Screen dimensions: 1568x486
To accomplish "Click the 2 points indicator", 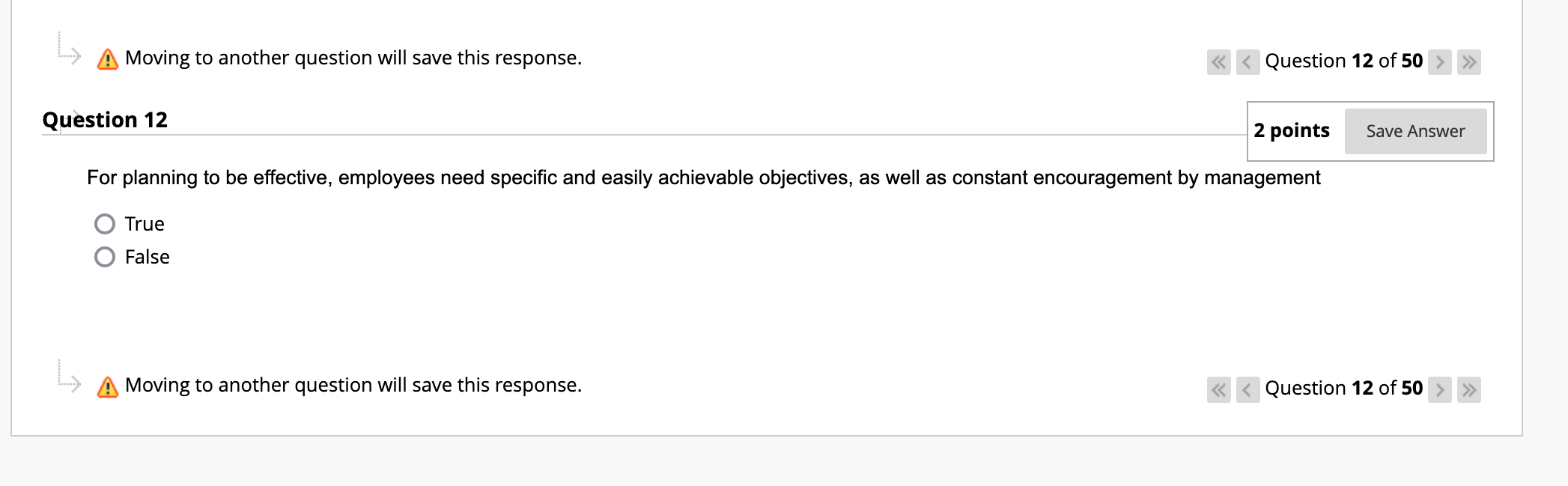I will point(1292,130).
